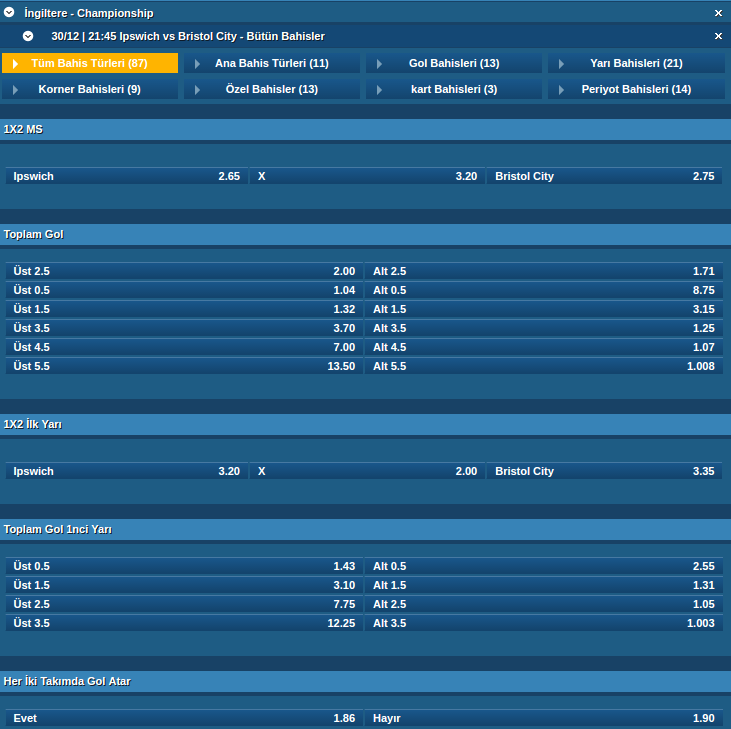Click the 1X2 MS market header
The image size is (731, 729).
tap(366, 130)
